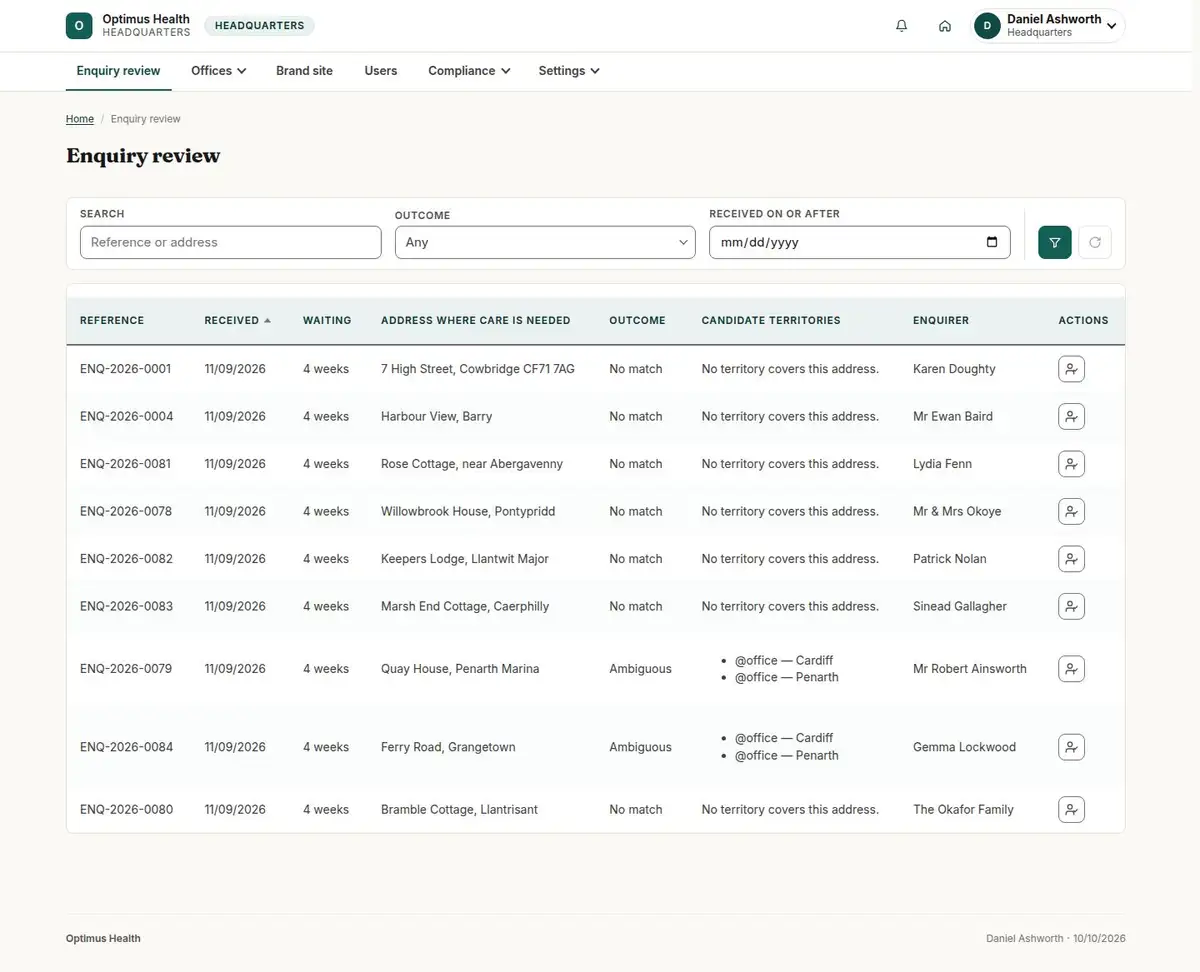
Task: Select reference ENQ-2026-0079
Action: [x=126, y=669]
